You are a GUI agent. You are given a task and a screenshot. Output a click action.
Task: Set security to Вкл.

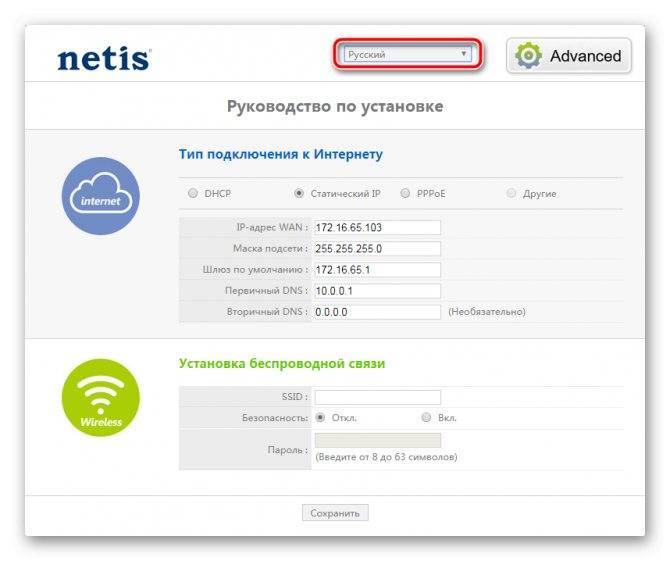426,417
